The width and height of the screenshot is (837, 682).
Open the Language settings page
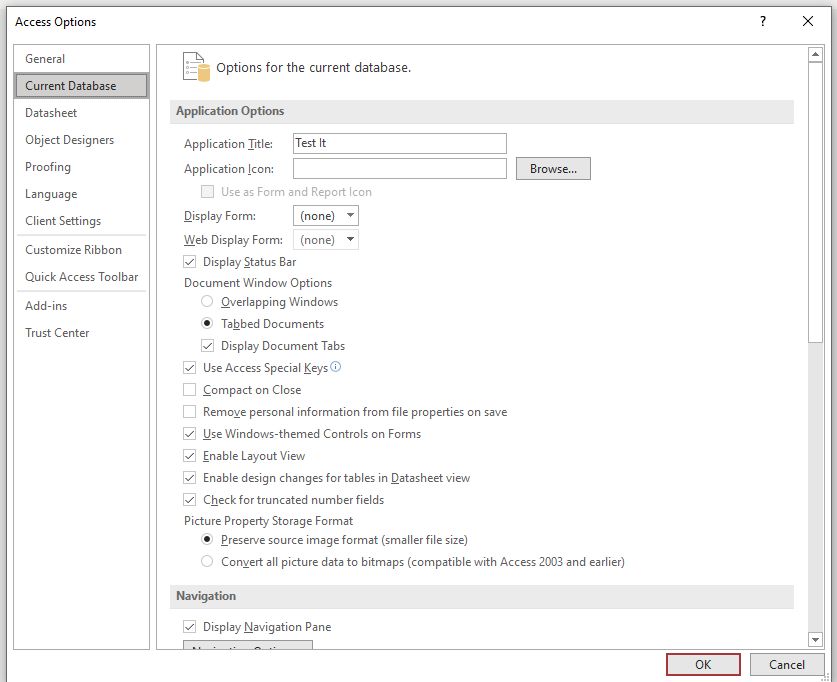[x=81, y=194]
